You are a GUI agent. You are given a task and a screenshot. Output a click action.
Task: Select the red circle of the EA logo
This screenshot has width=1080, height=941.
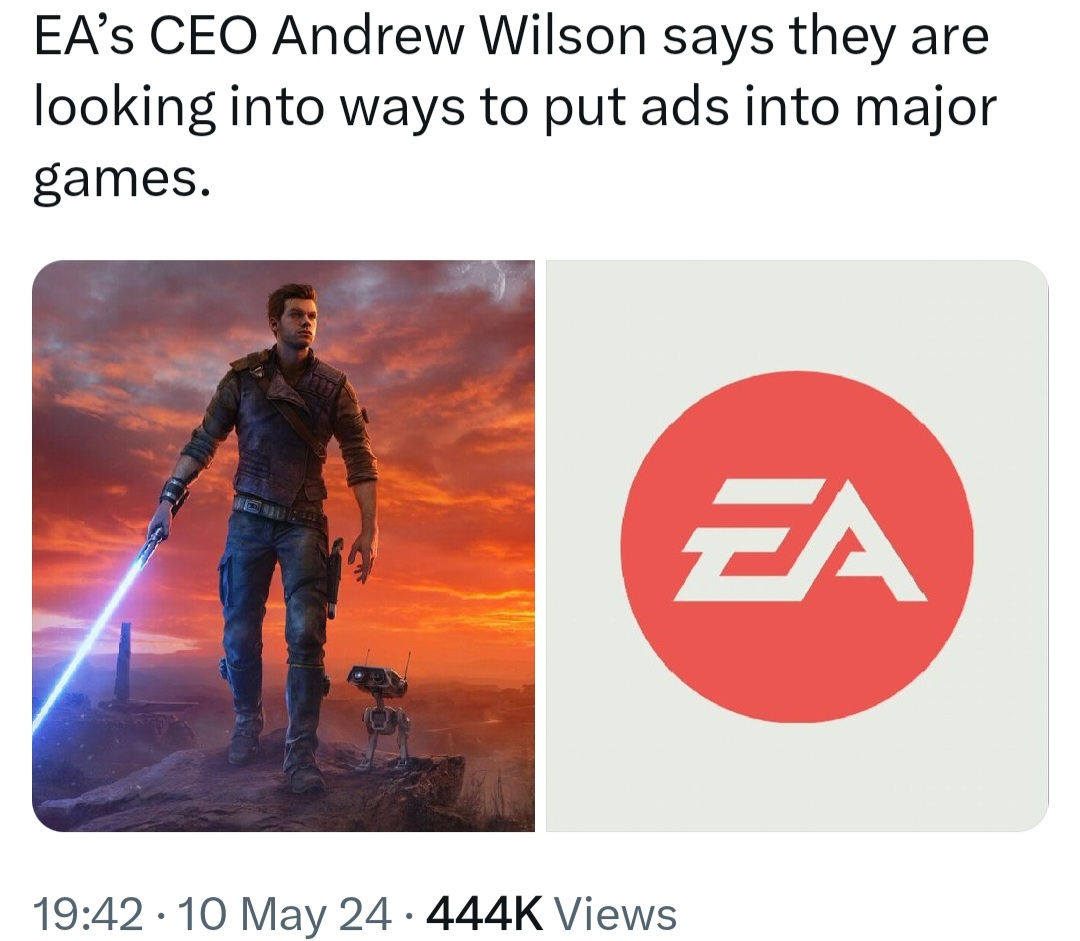pyautogui.click(x=797, y=547)
